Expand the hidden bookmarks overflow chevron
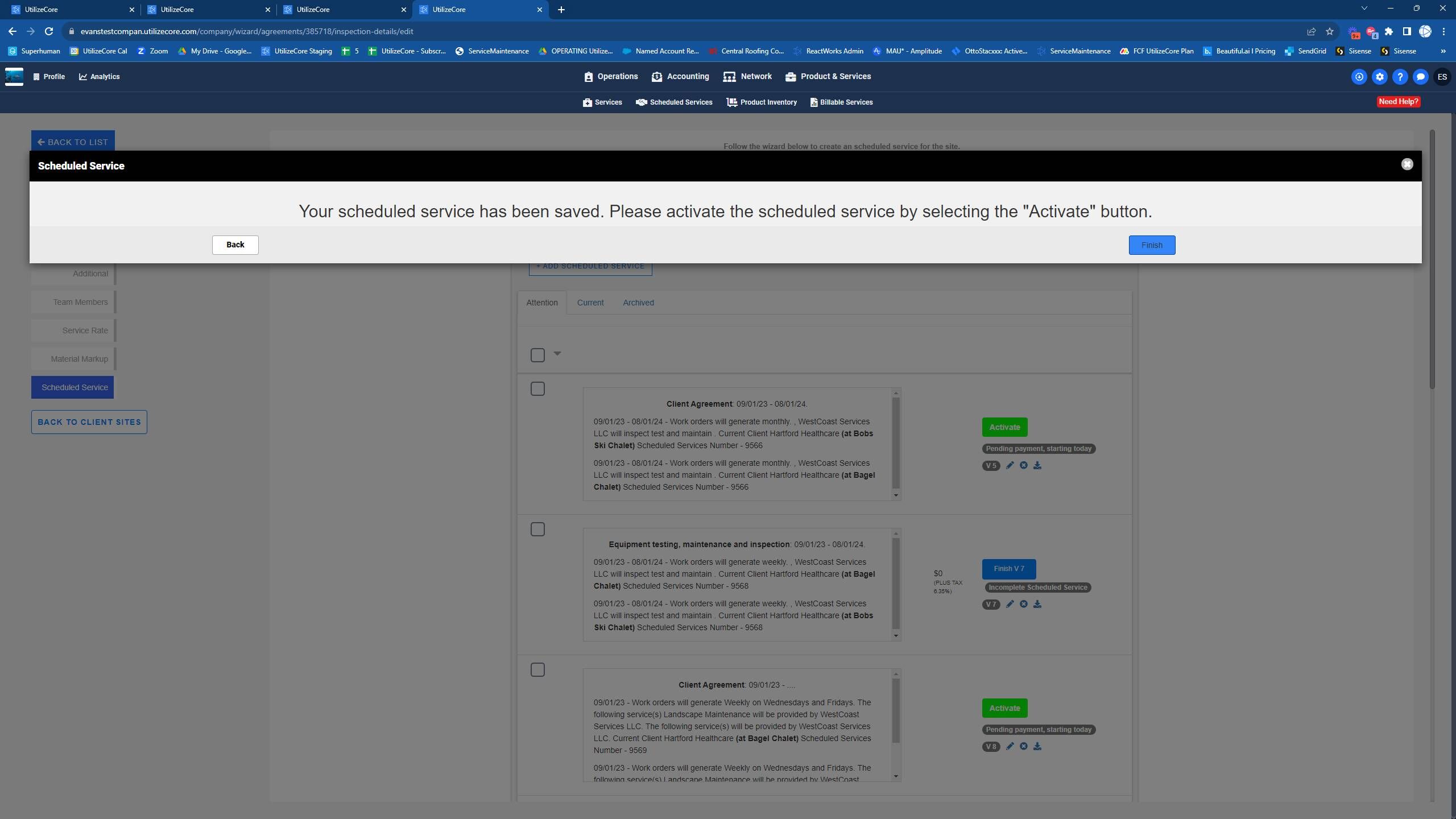1456x819 pixels. pyautogui.click(x=1443, y=51)
